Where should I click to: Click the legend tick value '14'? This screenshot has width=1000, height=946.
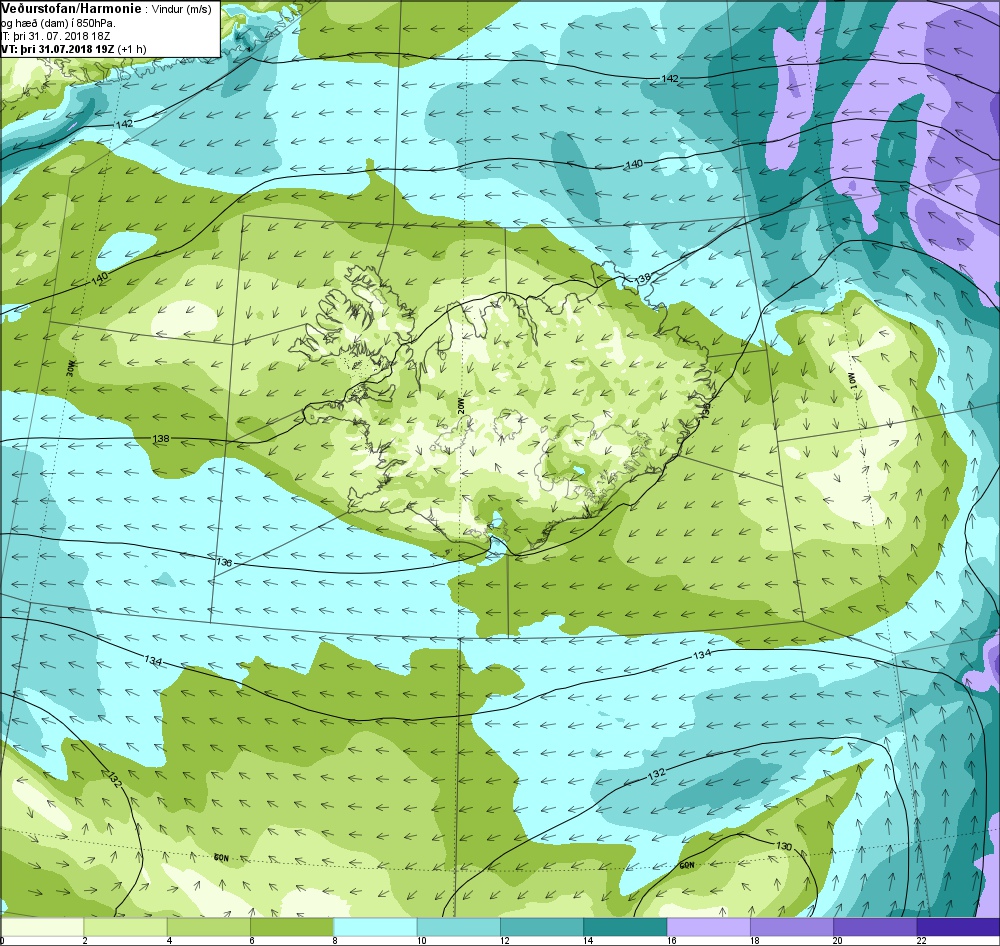click(588, 940)
